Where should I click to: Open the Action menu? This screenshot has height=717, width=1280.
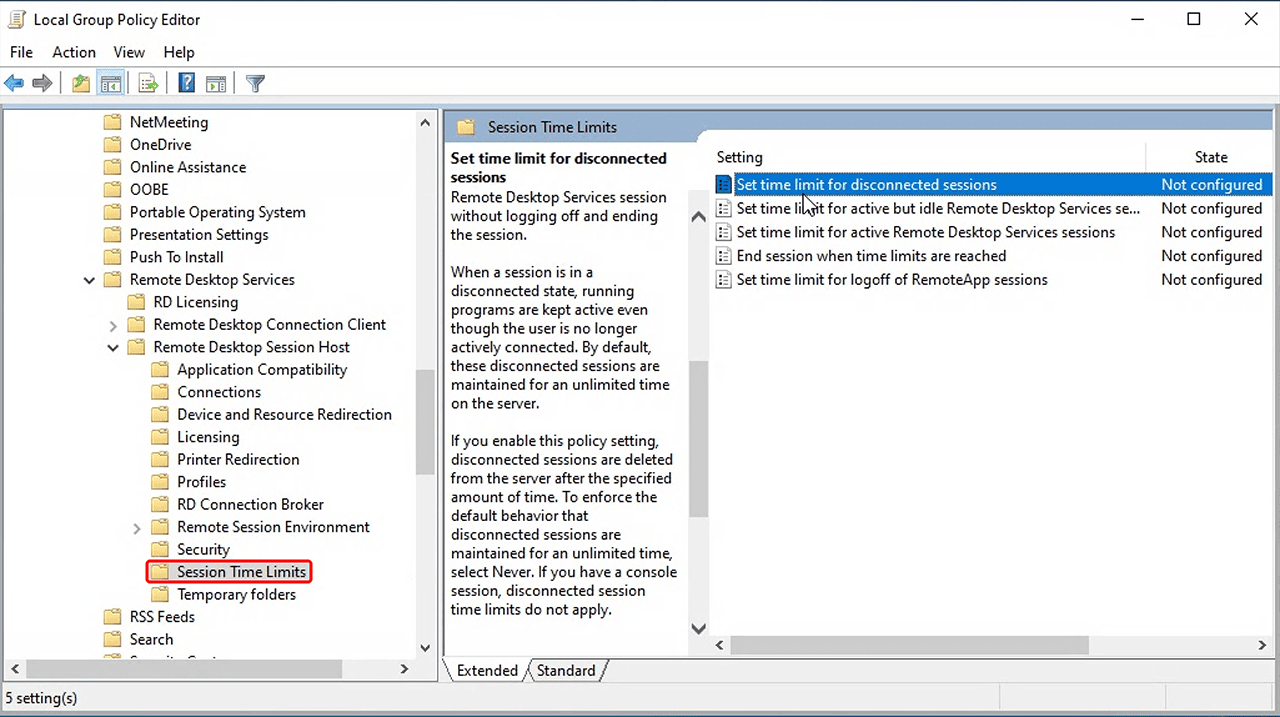73,52
